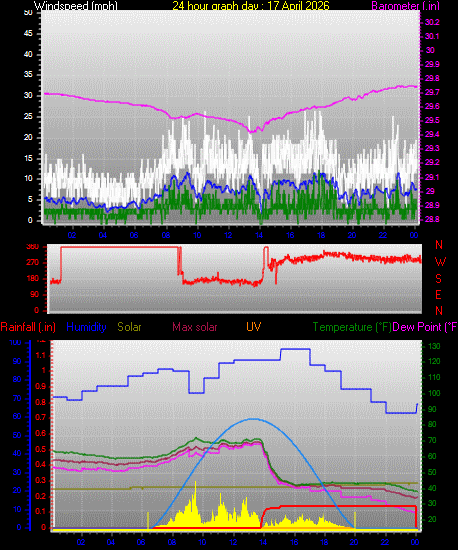Click windspeed axis value 5
The width and height of the screenshot is (458, 550).
tap(30, 200)
